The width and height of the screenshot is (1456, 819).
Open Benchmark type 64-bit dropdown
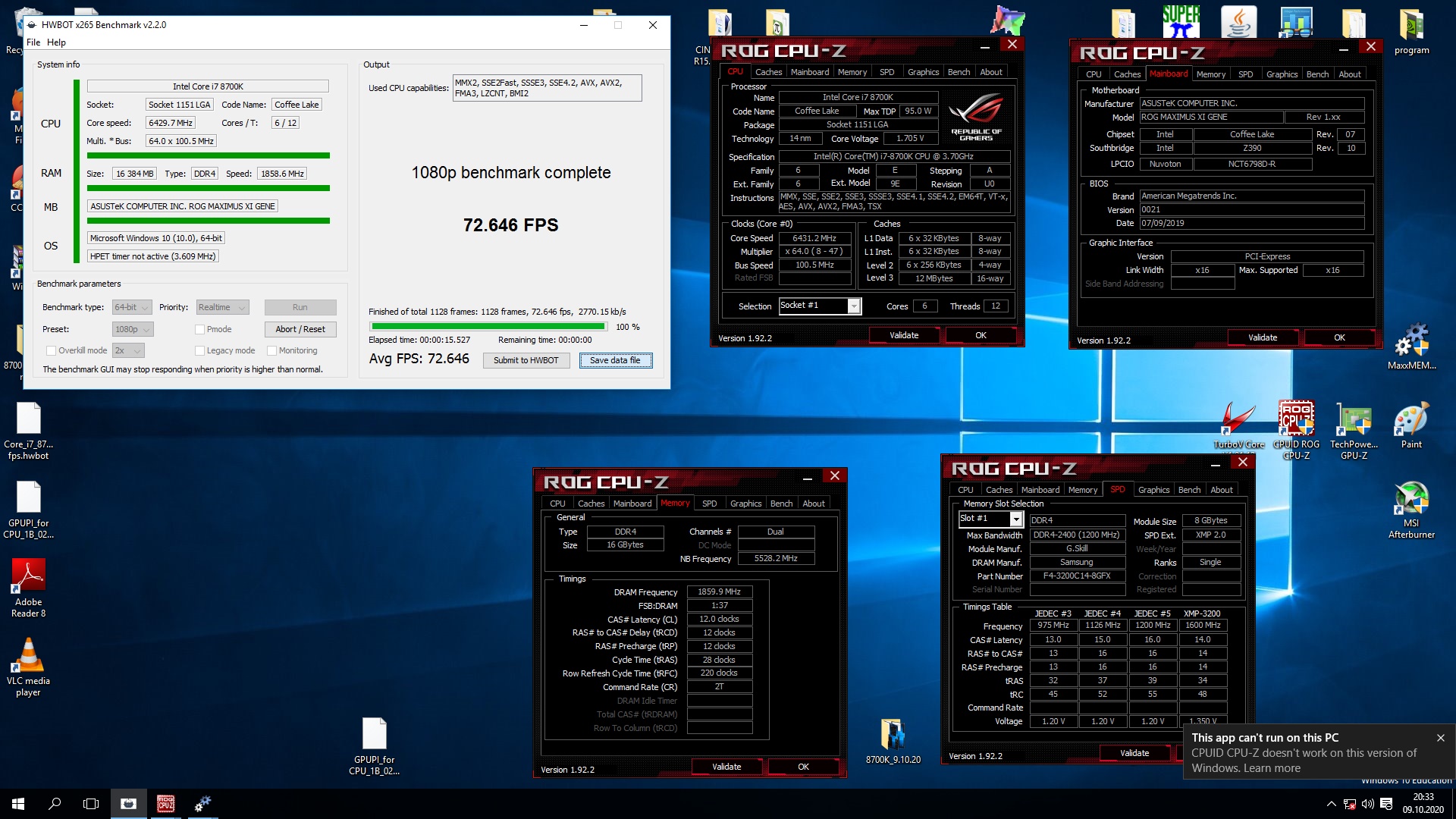[x=133, y=307]
